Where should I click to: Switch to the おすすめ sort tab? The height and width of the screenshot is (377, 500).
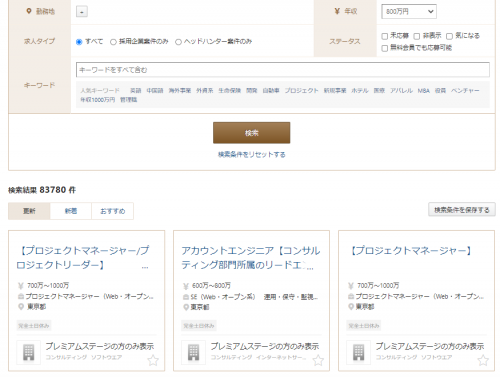pyautogui.click(x=113, y=211)
